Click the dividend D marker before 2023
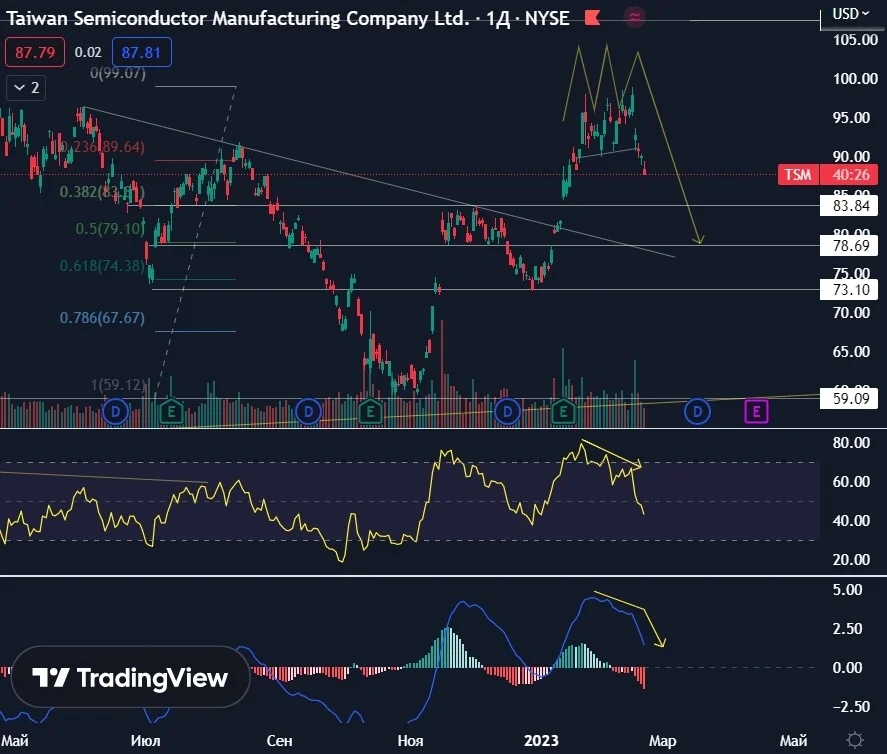 (x=507, y=412)
